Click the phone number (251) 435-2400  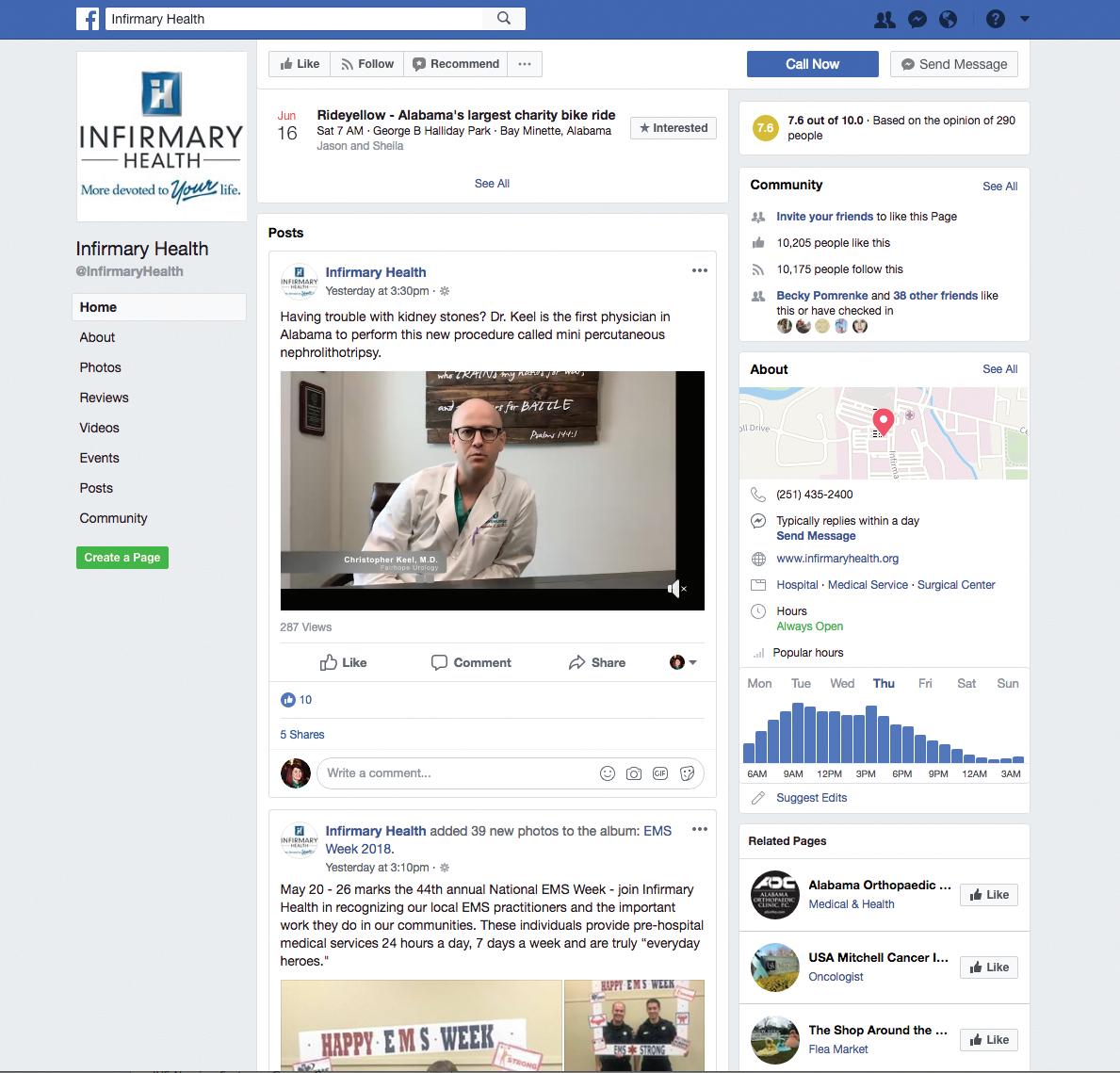point(814,495)
